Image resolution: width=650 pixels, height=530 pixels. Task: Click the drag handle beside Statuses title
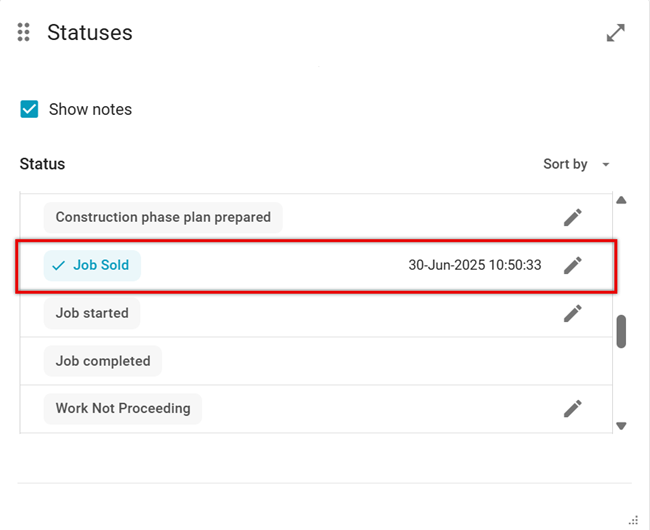click(x=24, y=33)
